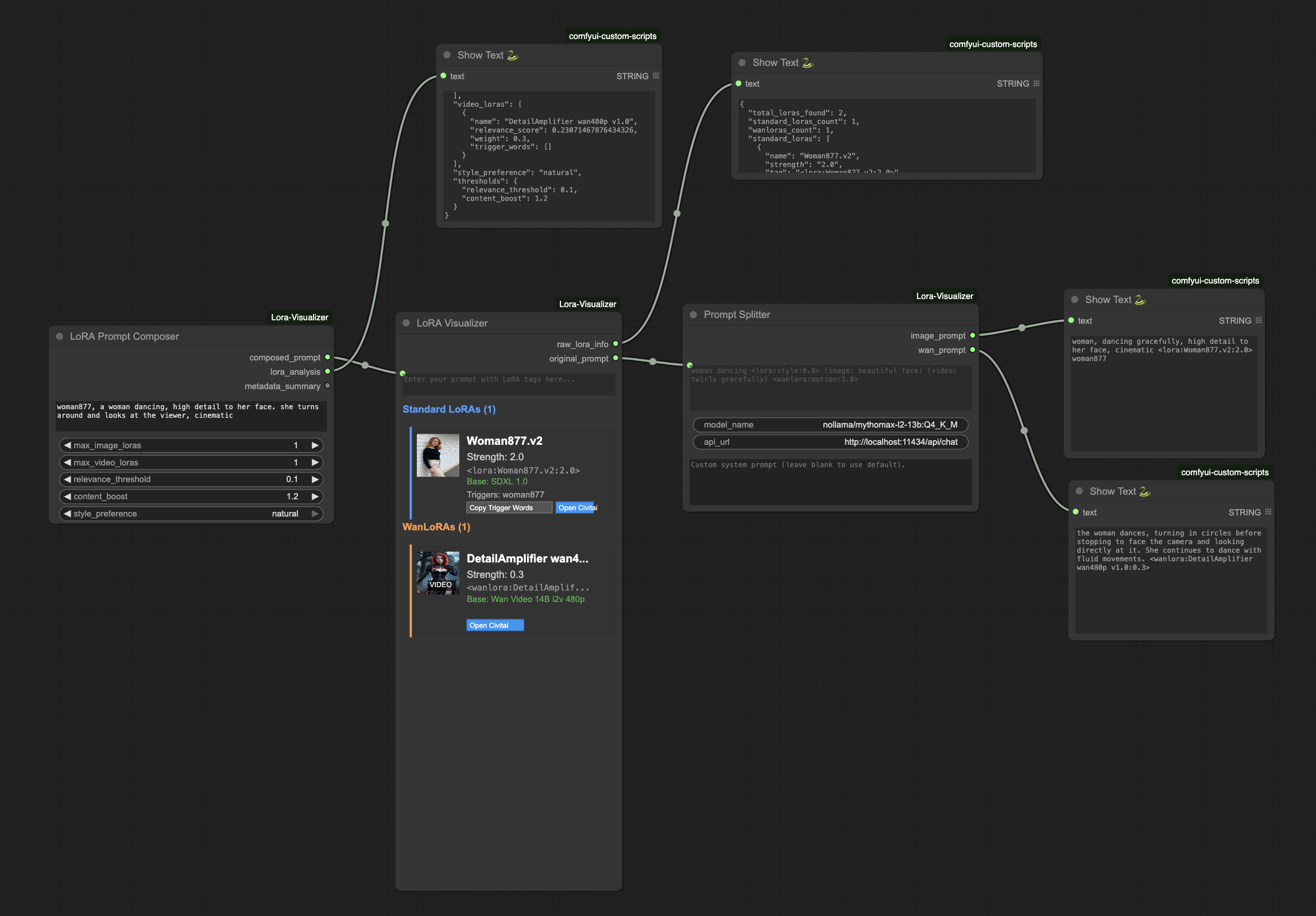Click the link midpoint dot between original_prompt and Prompt Splitter
Image resolution: width=1316 pixels, height=916 pixels.
(653, 362)
